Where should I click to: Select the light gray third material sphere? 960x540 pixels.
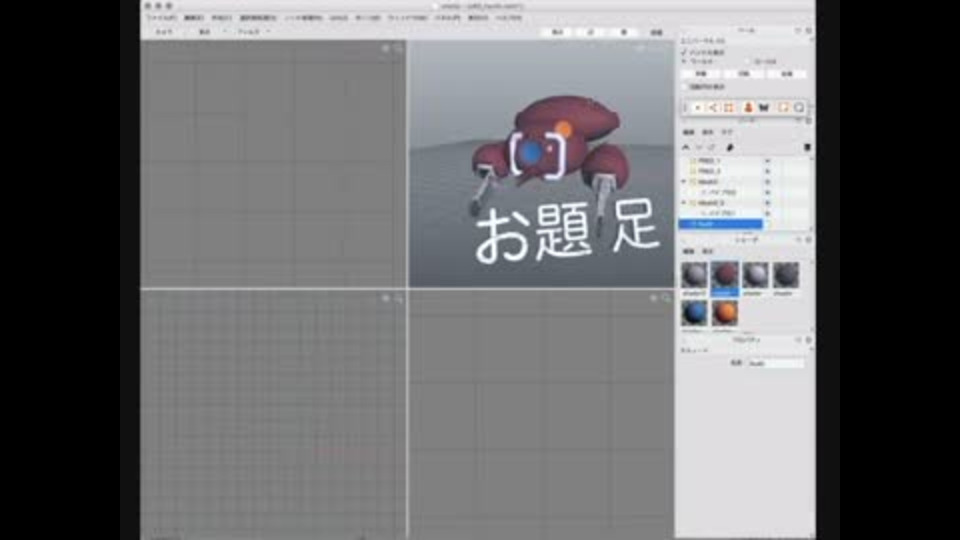tap(756, 275)
